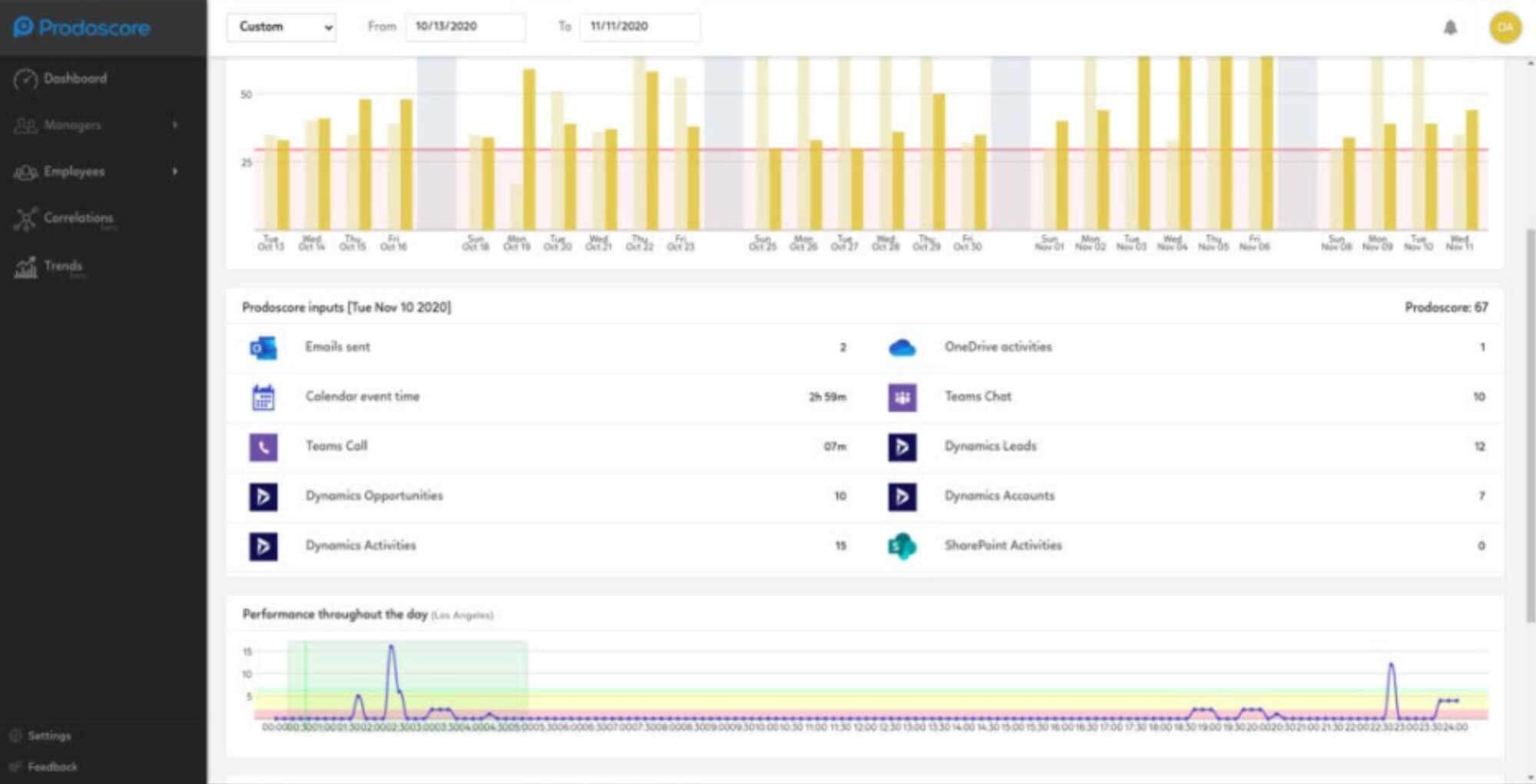Click the Trends chart icon
1536x784 pixels.
tap(25, 266)
